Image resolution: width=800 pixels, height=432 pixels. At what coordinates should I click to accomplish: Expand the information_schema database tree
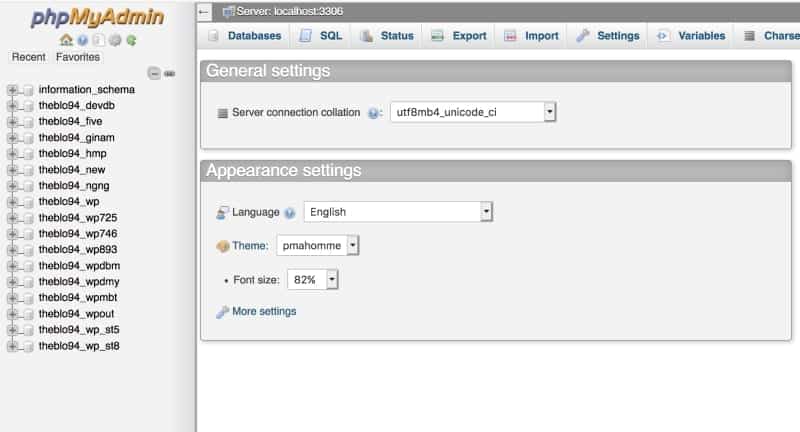[x=13, y=90]
